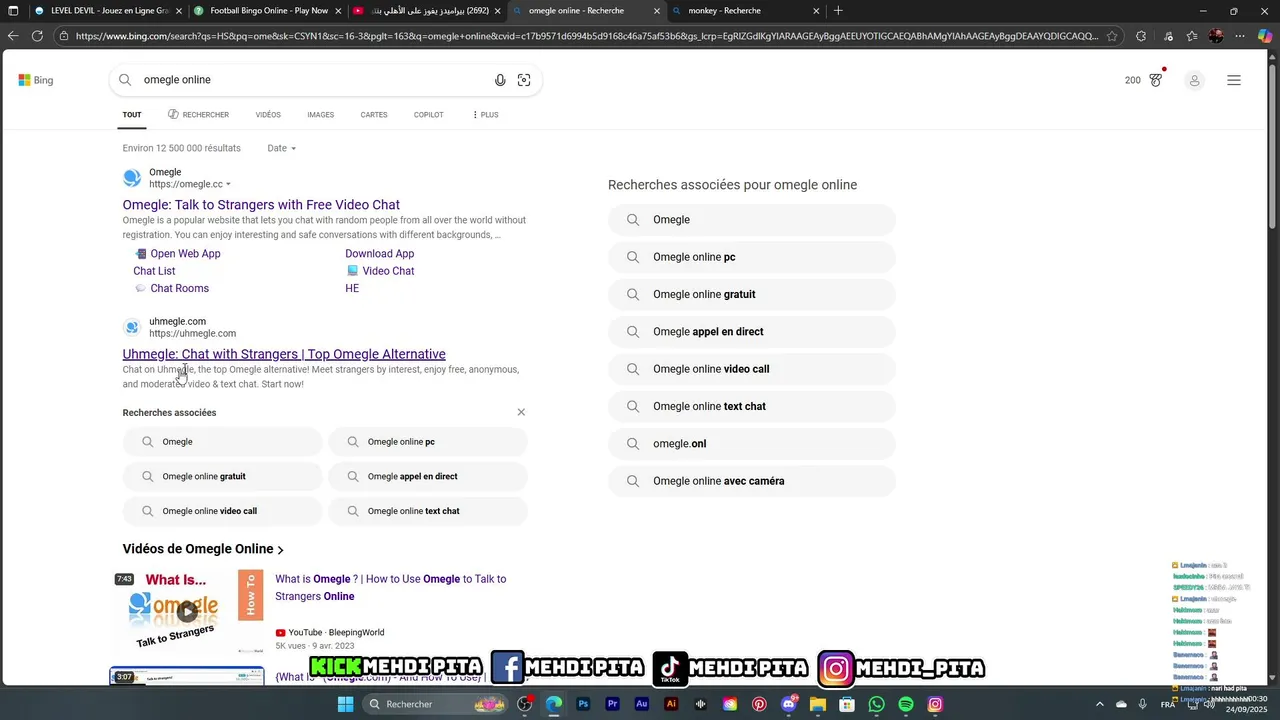Dismiss the inline Recherches associées box

click(x=521, y=412)
